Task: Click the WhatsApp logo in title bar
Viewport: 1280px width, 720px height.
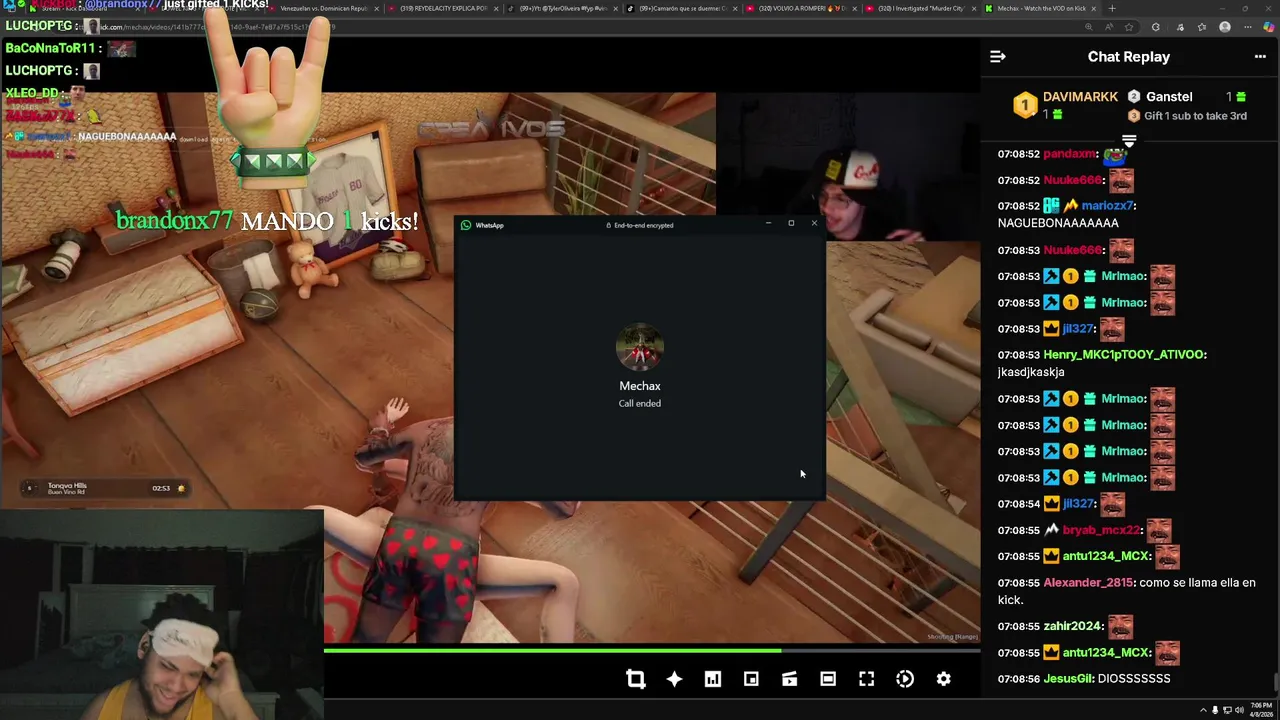Action: [466, 225]
